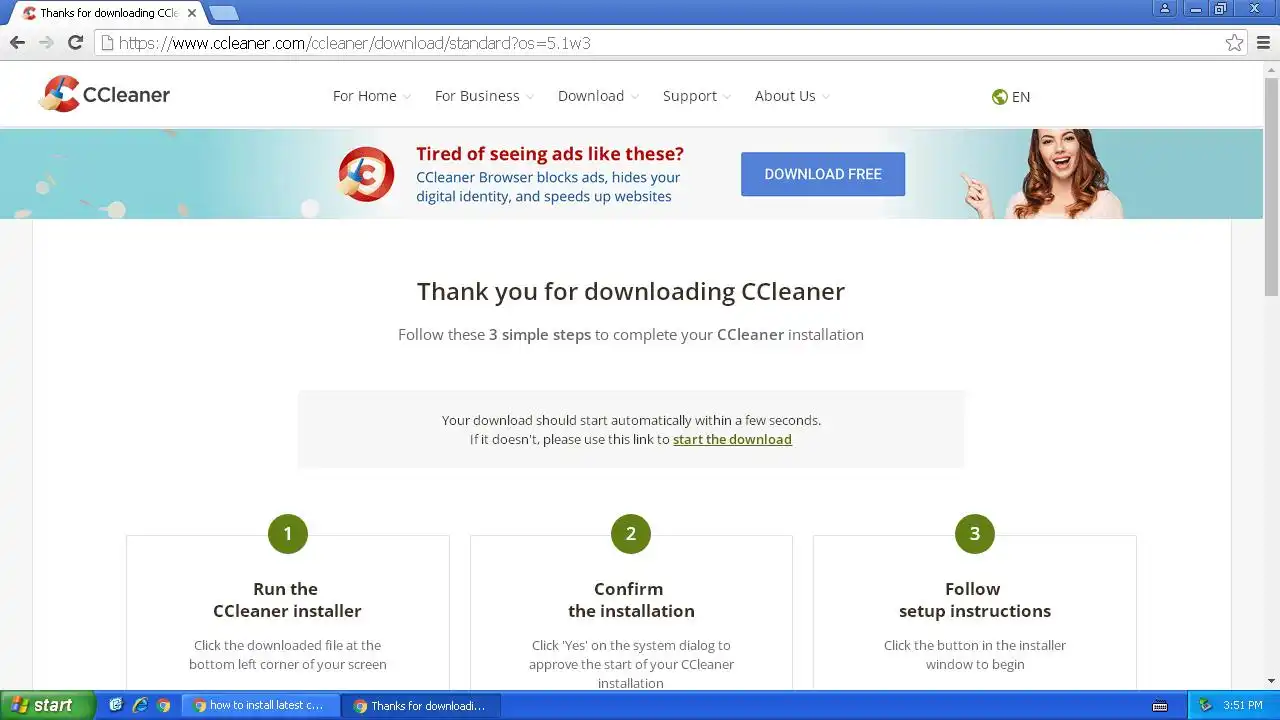Click the Show Desktop quick launch icon
This screenshot has height=720, width=1280.
pos(116,705)
